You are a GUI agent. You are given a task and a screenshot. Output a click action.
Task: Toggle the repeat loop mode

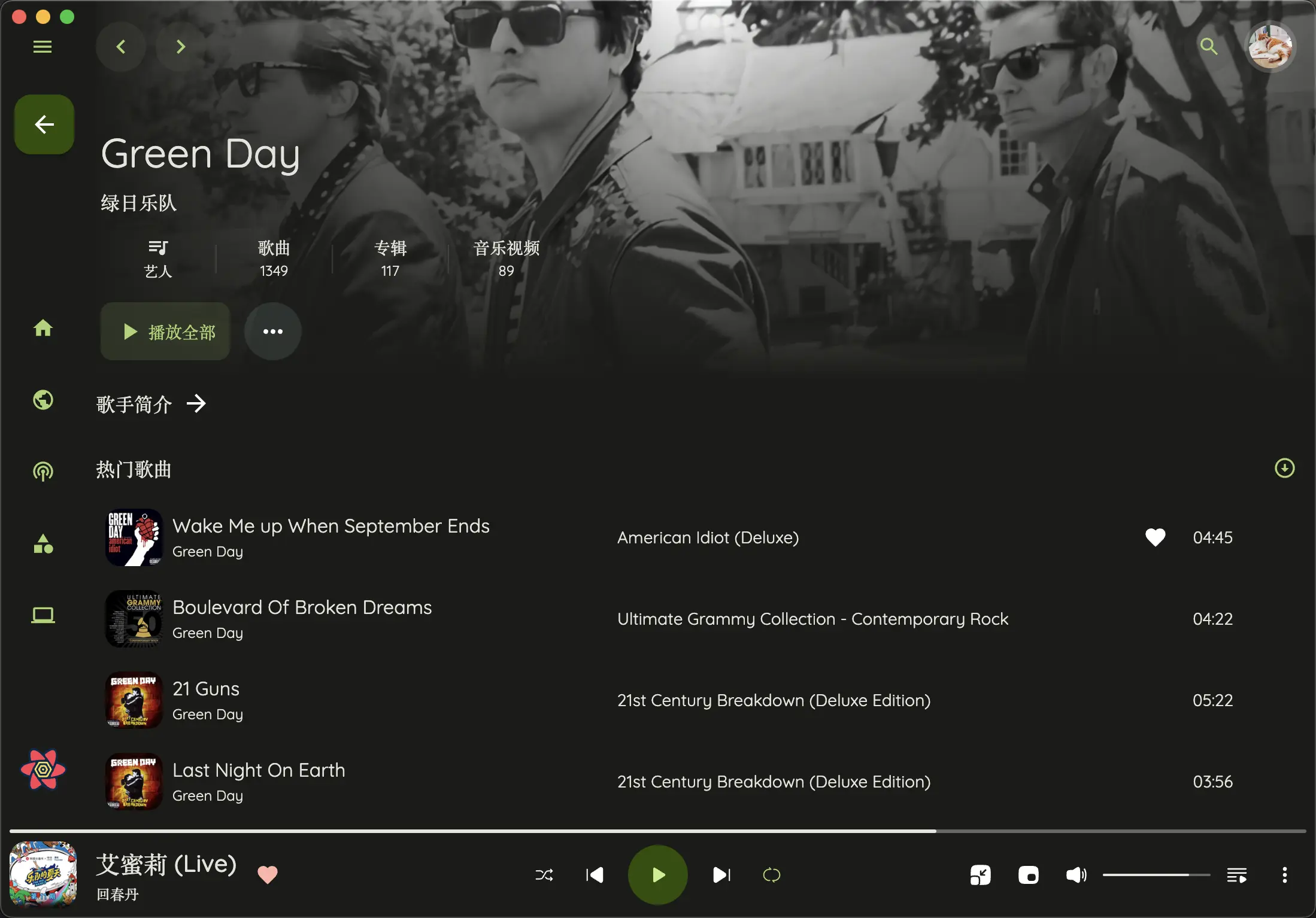(x=771, y=876)
